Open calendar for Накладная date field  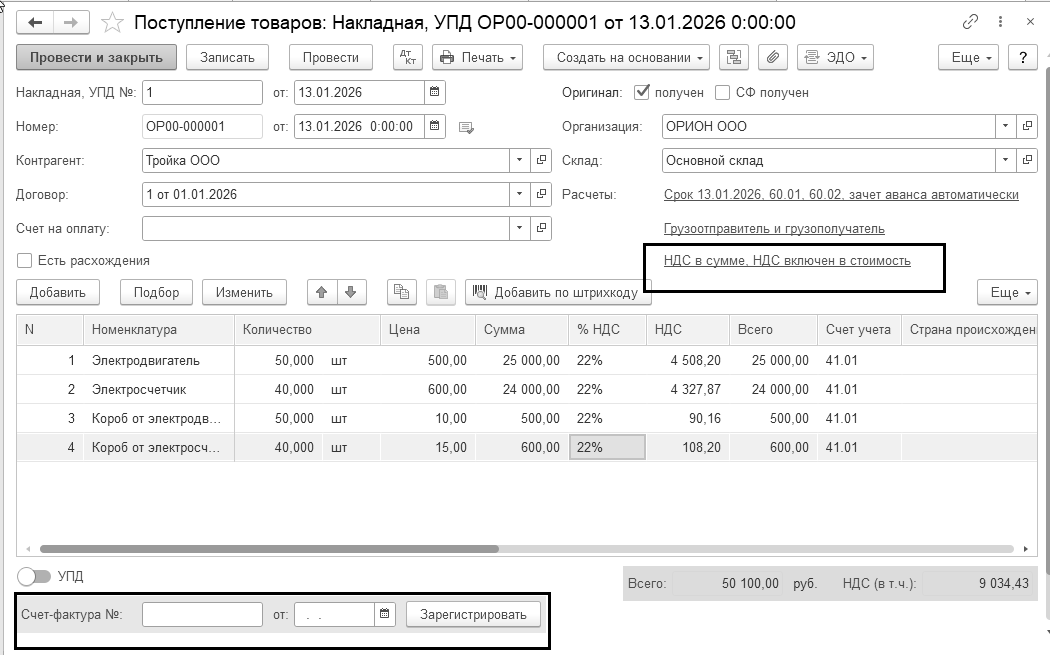click(434, 92)
